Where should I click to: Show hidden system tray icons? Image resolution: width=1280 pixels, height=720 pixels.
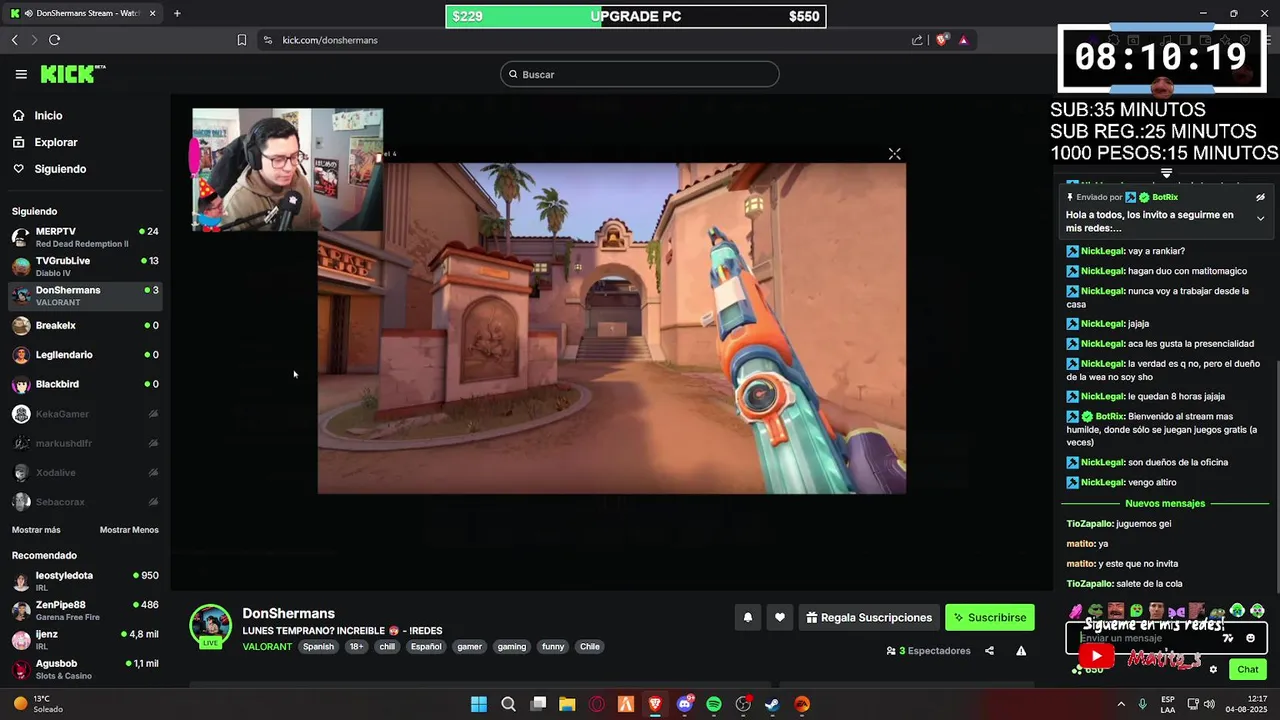coord(1120,704)
